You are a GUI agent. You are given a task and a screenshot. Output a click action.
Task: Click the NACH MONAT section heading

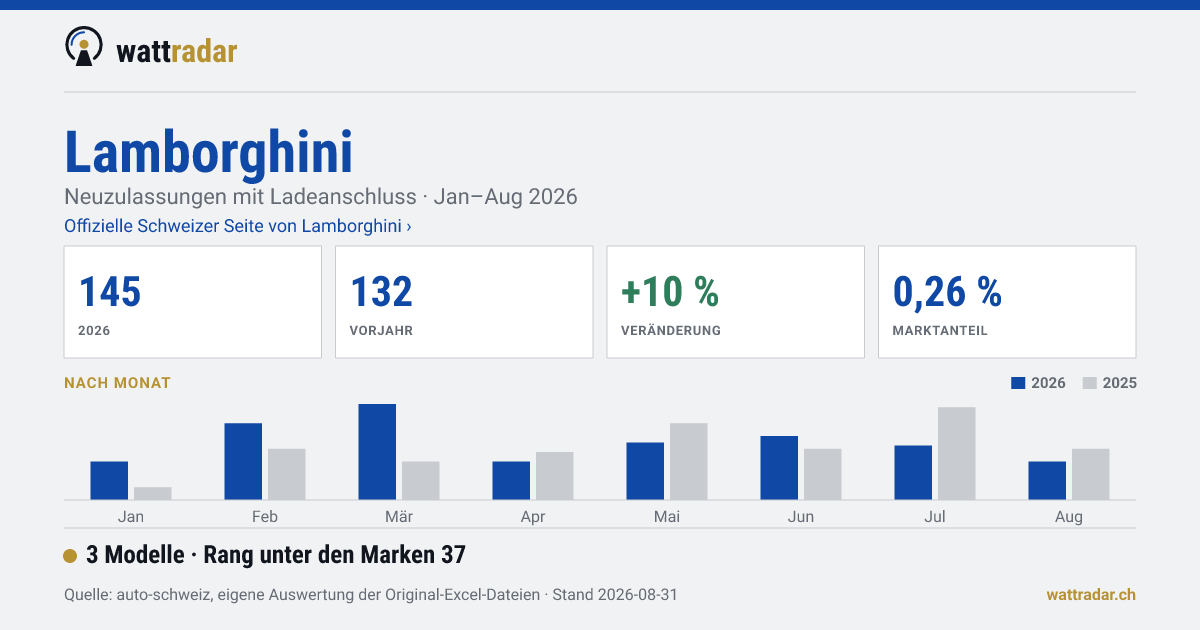[117, 383]
